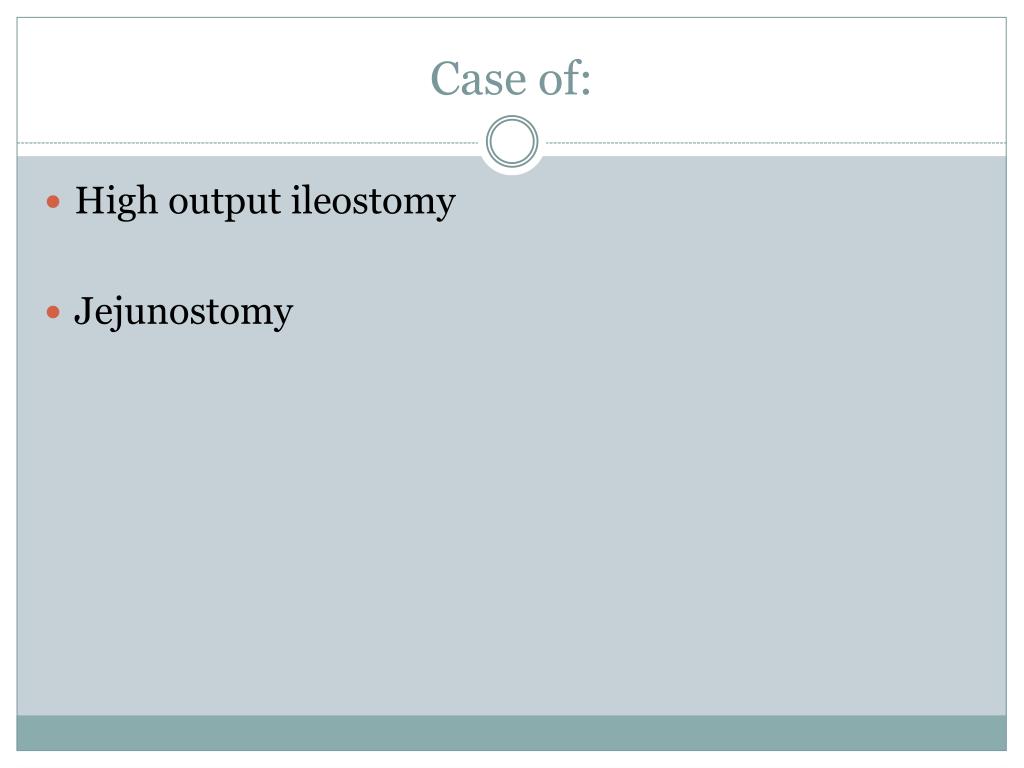
Task: Click the slide title "Case of:"
Action: click(x=511, y=79)
